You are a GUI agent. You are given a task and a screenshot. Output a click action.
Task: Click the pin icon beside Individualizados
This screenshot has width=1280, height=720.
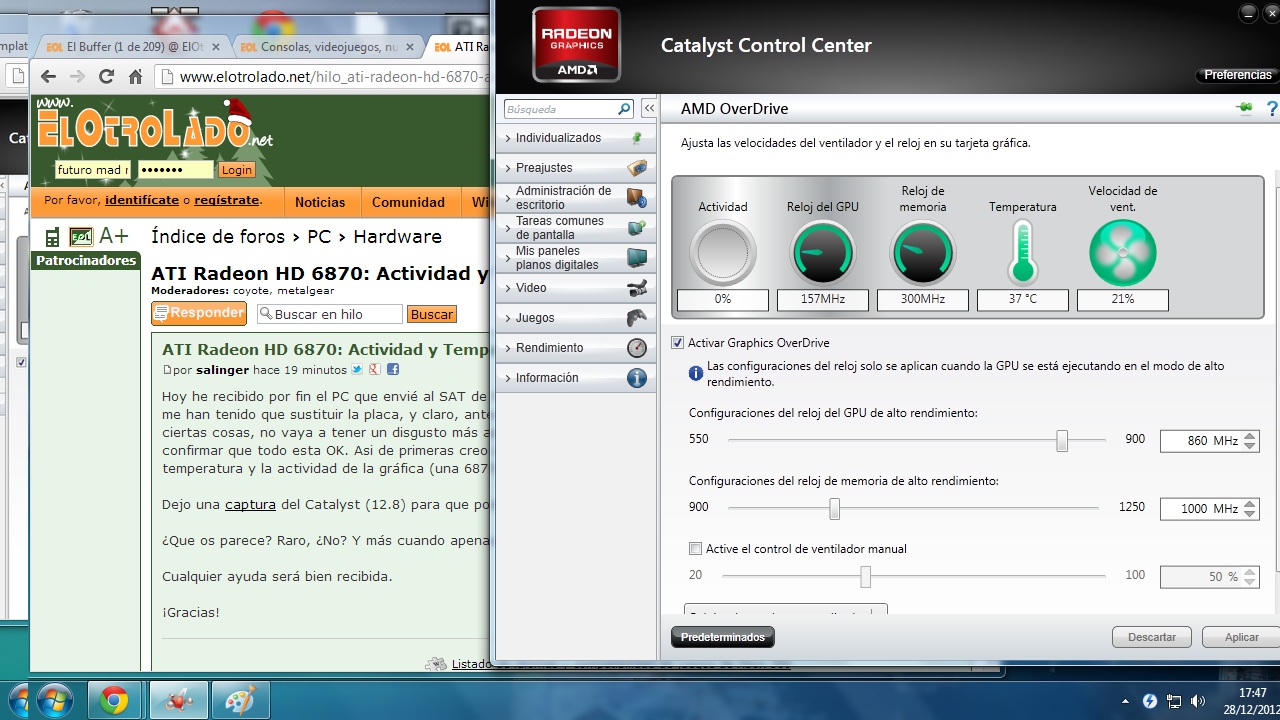(x=637, y=138)
